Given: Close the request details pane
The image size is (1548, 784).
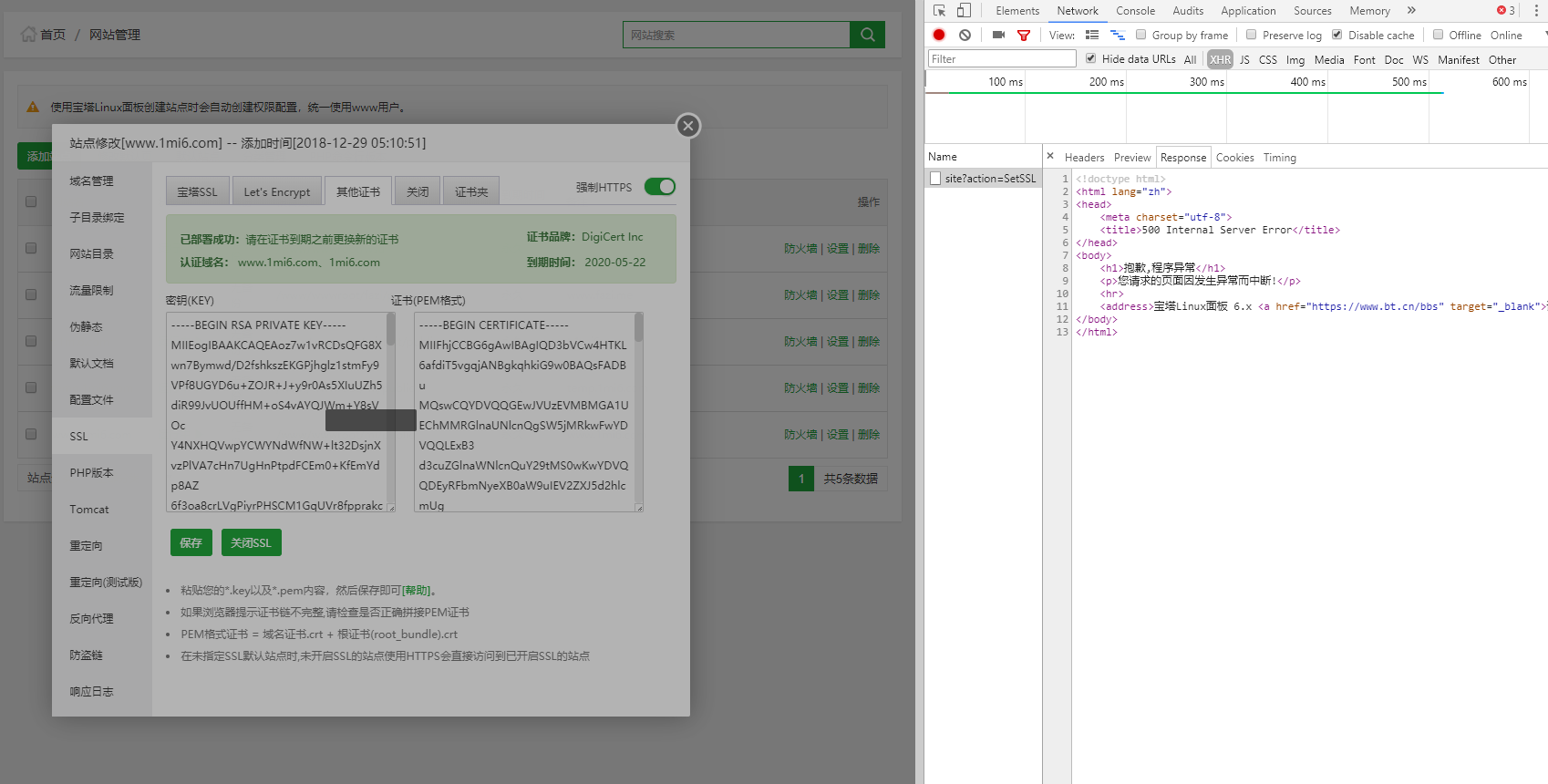Looking at the screenshot, I should click(1050, 156).
